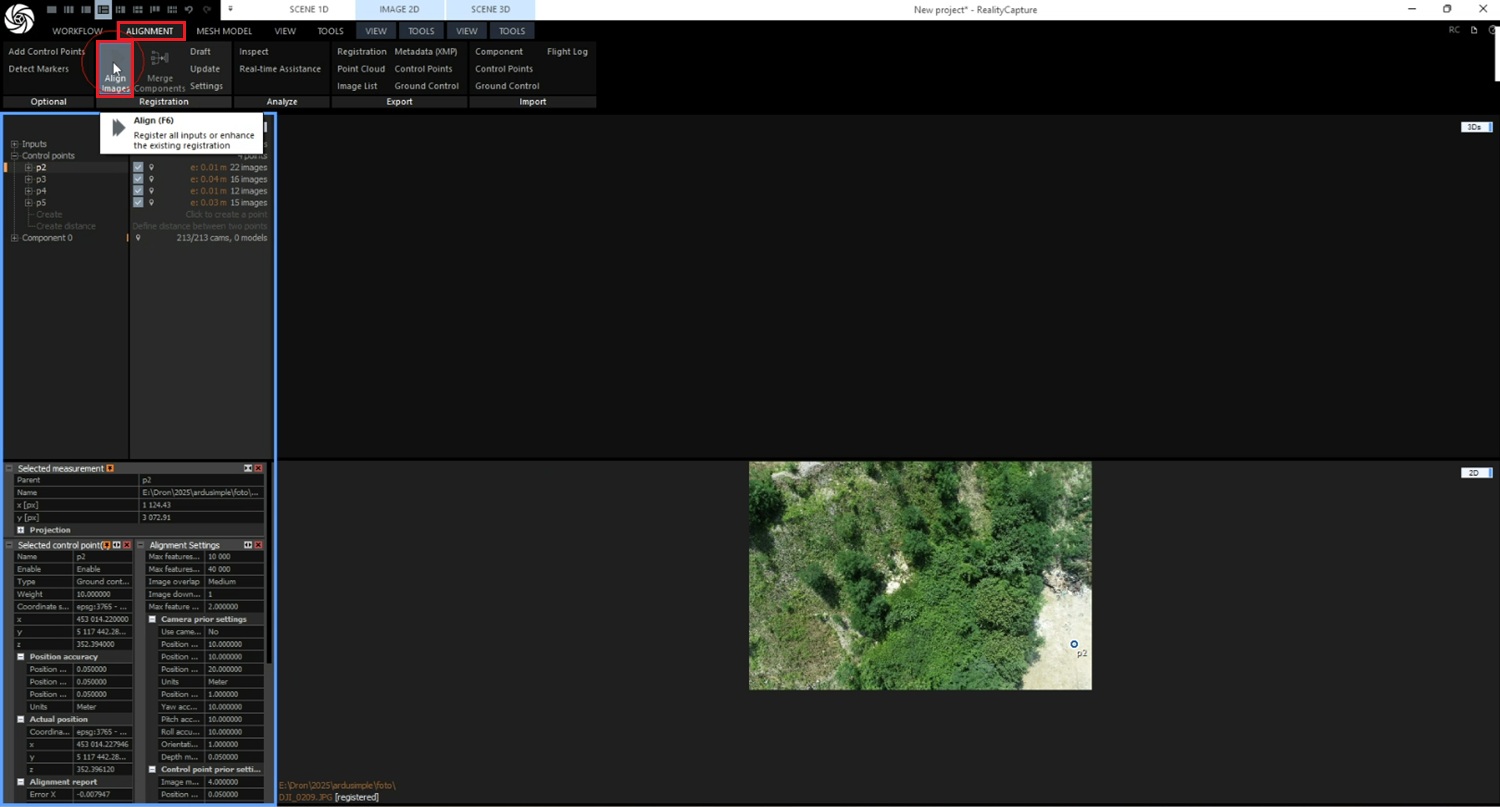Collapse the Camera prior settings section

coord(153,619)
